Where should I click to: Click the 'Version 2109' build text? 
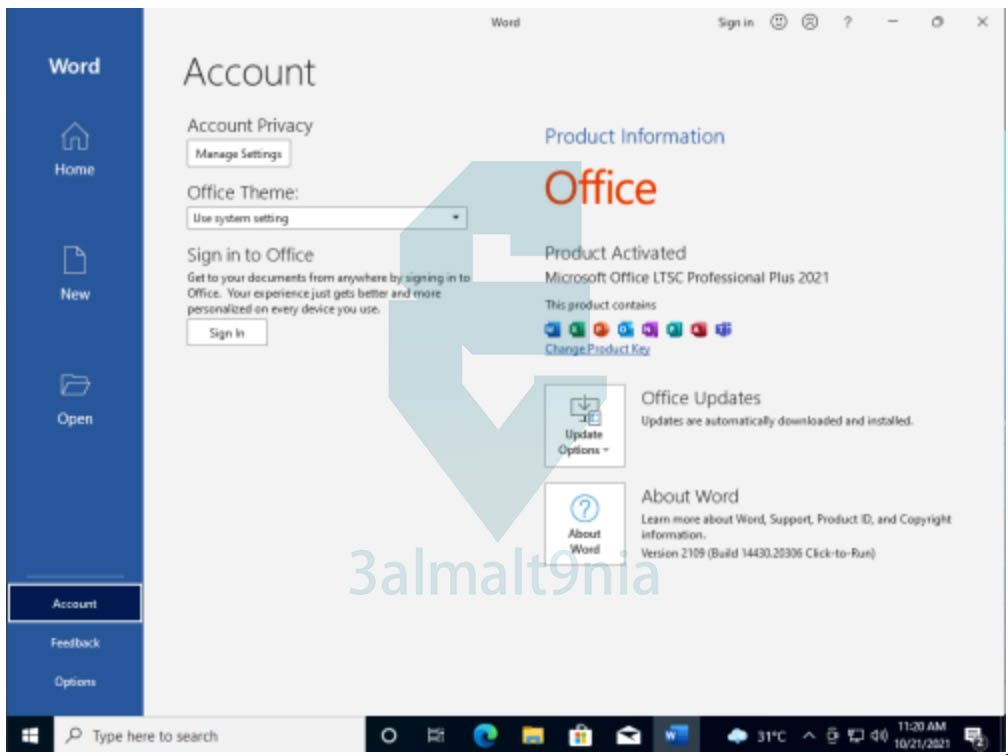click(758, 553)
